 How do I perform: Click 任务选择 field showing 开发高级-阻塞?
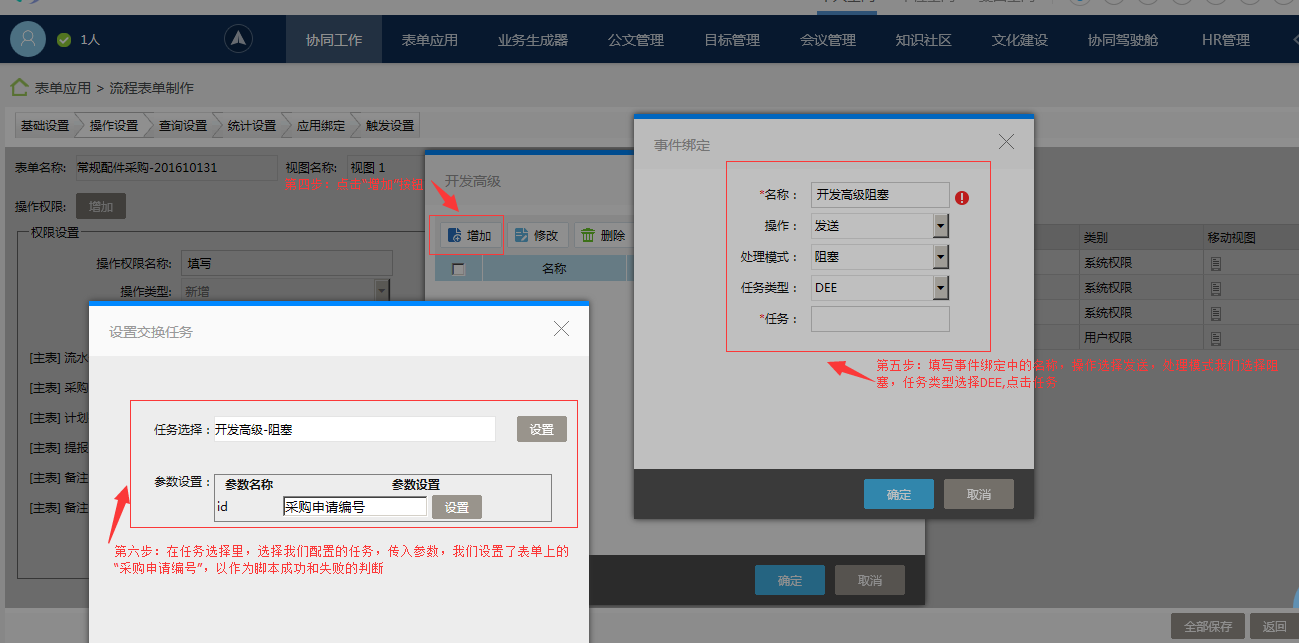pyautogui.click(x=353, y=429)
